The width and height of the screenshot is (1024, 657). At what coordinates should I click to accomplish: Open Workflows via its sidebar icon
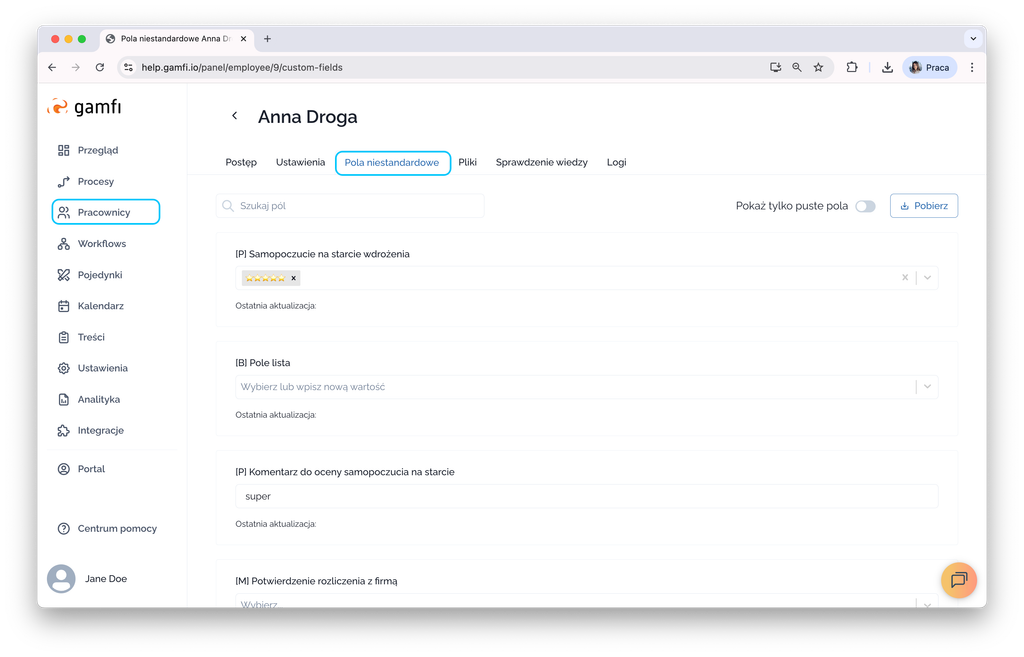64,244
